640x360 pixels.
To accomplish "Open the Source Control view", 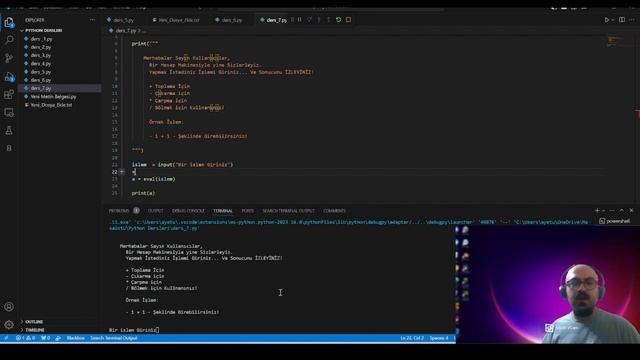I will coord(9,58).
